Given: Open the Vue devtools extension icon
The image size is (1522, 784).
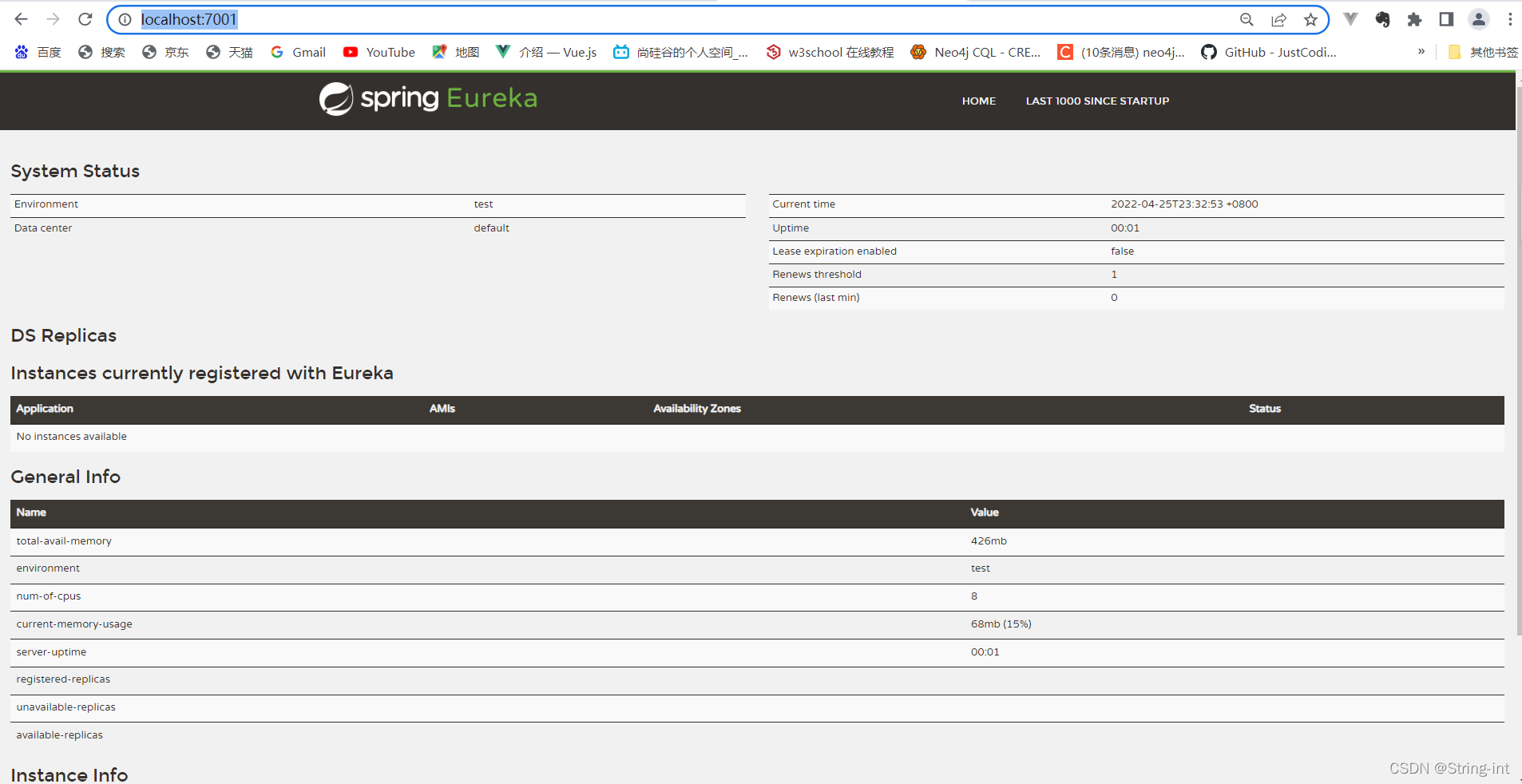Looking at the screenshot, I should 1350,19.
